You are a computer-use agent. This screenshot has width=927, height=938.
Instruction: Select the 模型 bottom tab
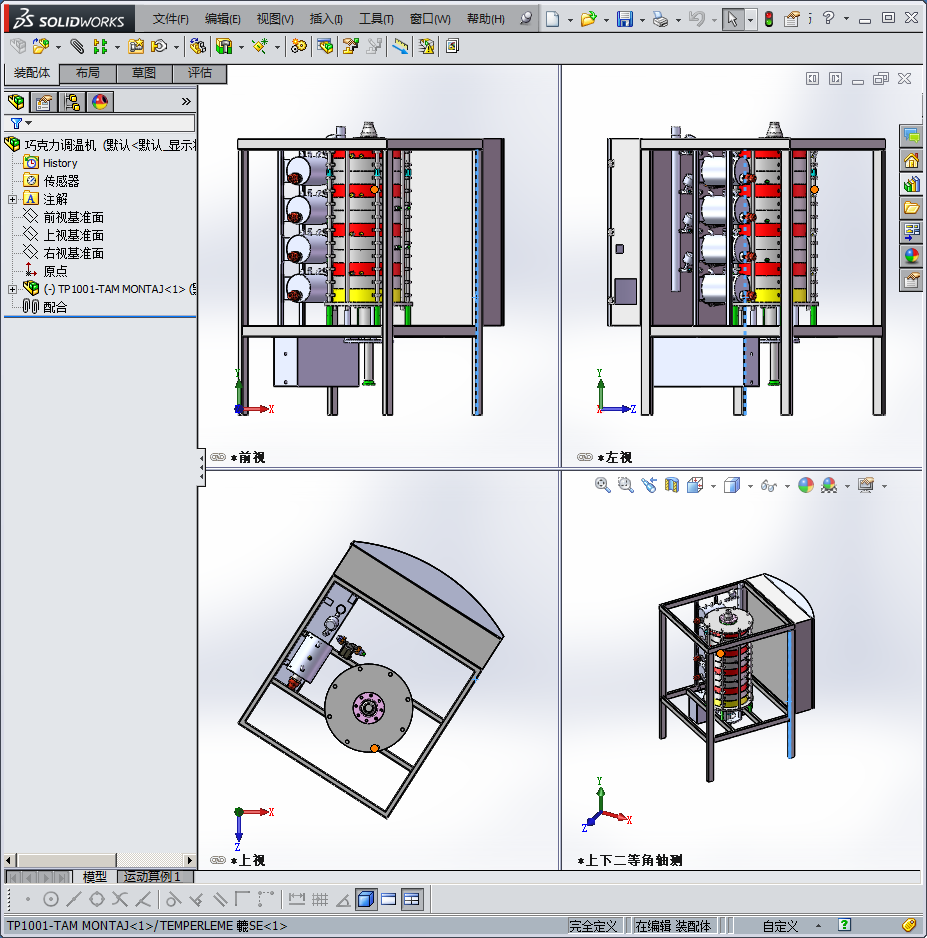tap(94, 876)
